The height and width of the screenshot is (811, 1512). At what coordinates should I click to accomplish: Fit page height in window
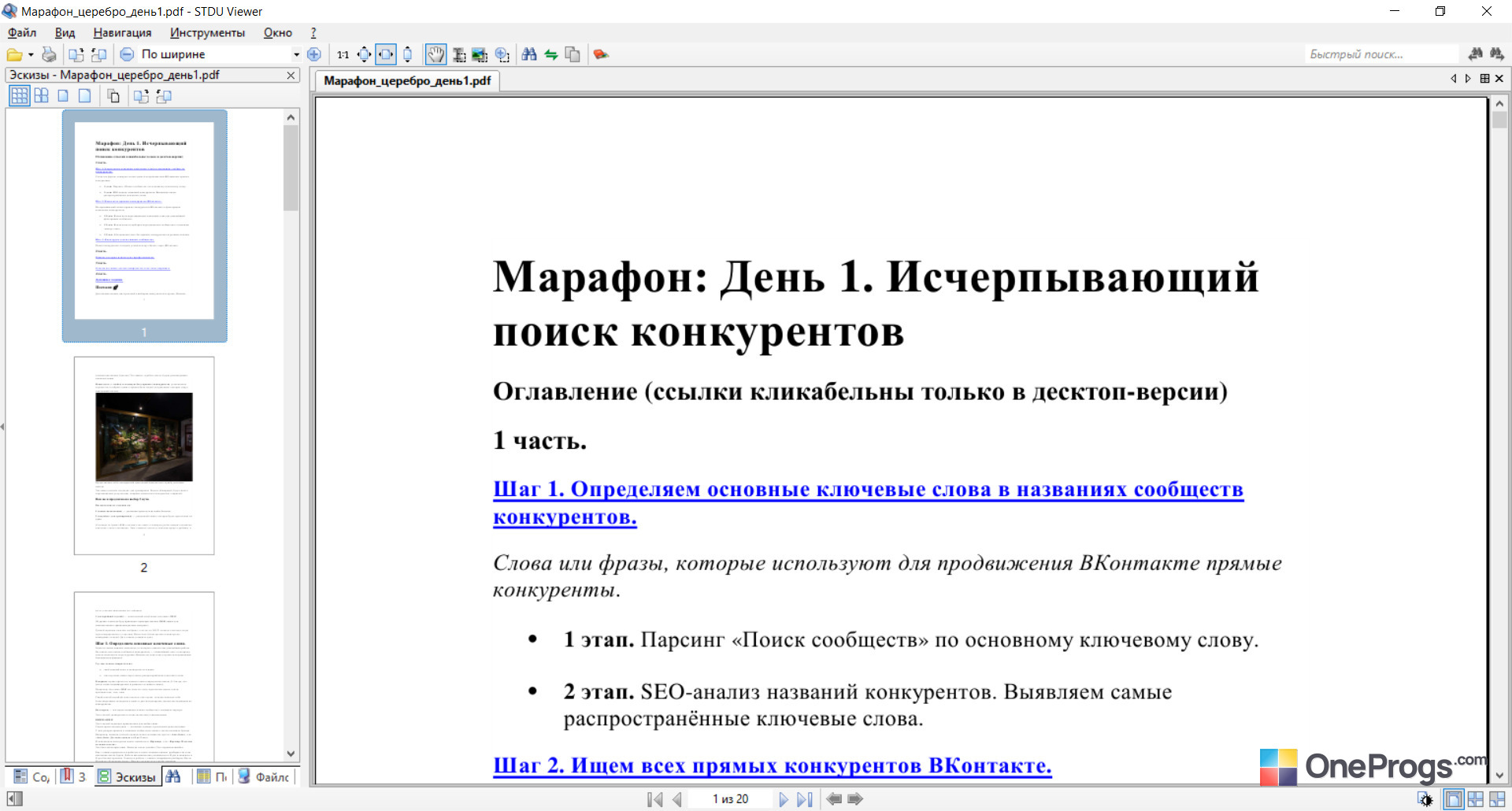(407, 54)
